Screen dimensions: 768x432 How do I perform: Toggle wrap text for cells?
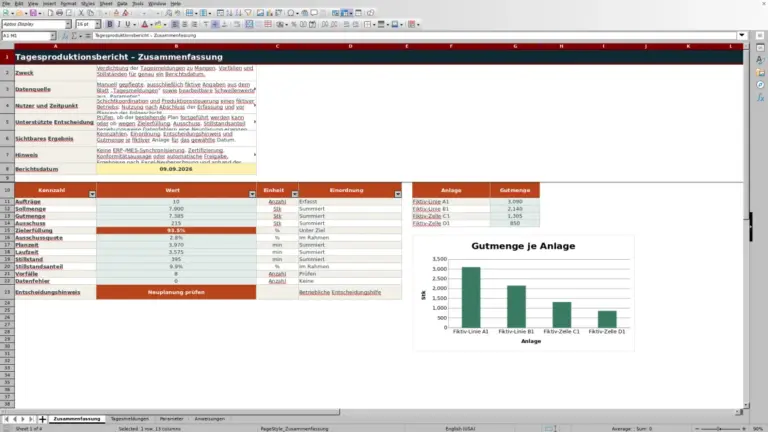pos(237,24)
